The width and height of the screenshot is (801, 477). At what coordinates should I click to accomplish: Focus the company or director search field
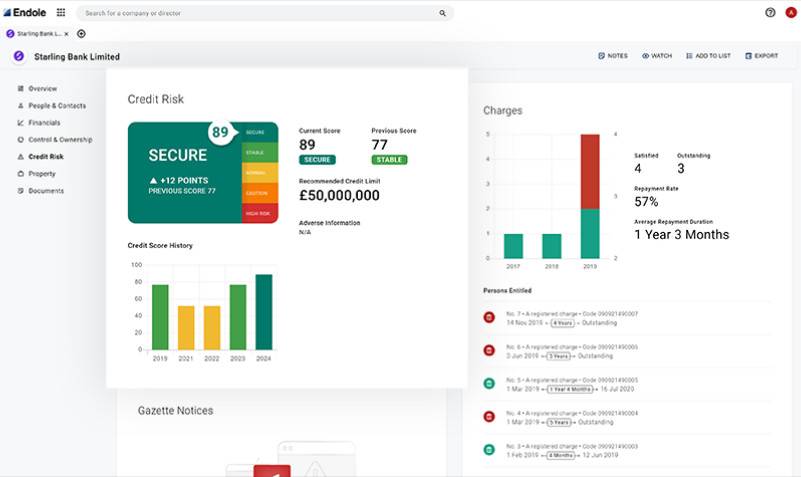(x=260, y=13)
